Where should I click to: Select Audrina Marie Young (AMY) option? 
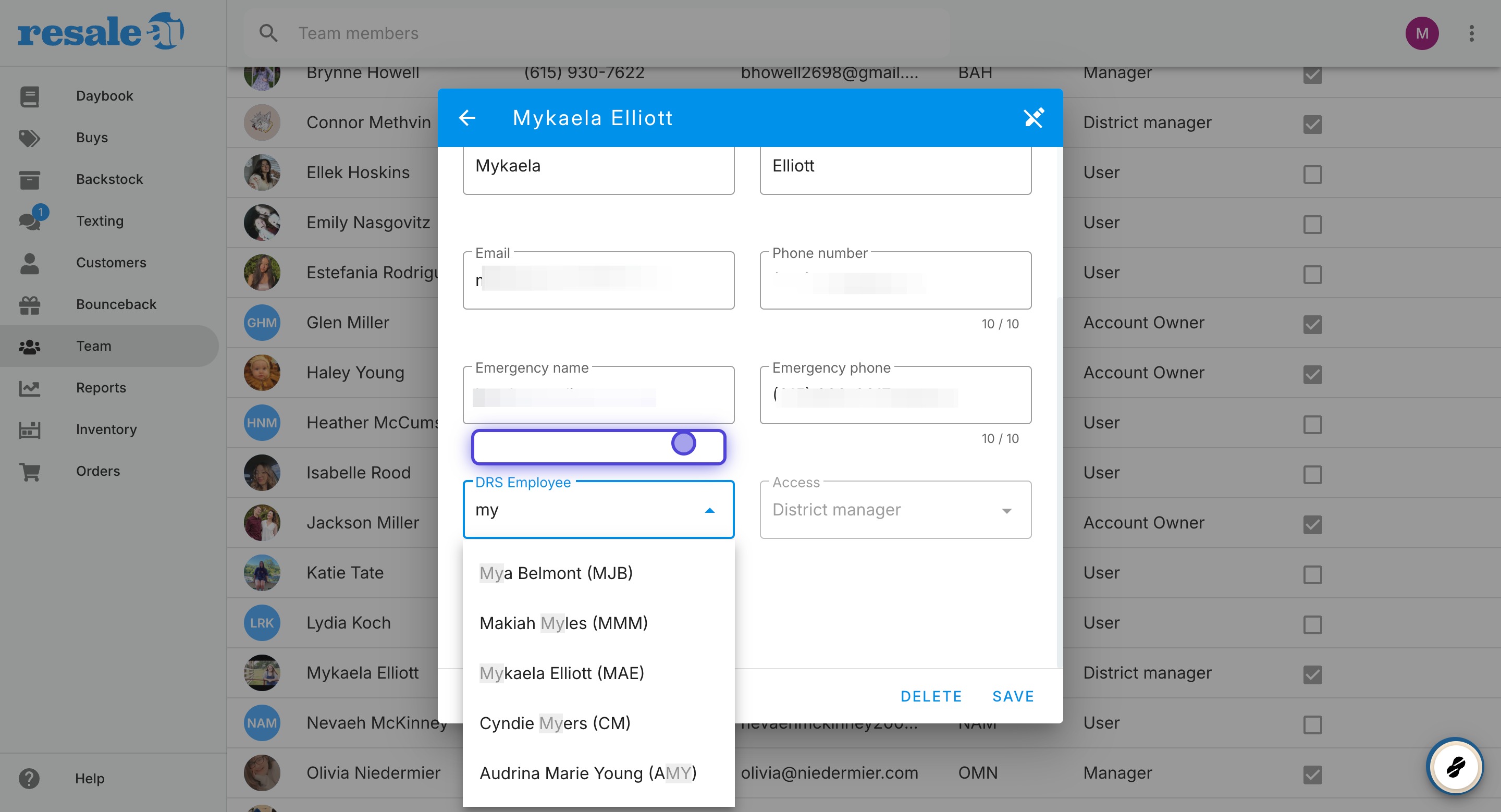(x=598, y=774)
